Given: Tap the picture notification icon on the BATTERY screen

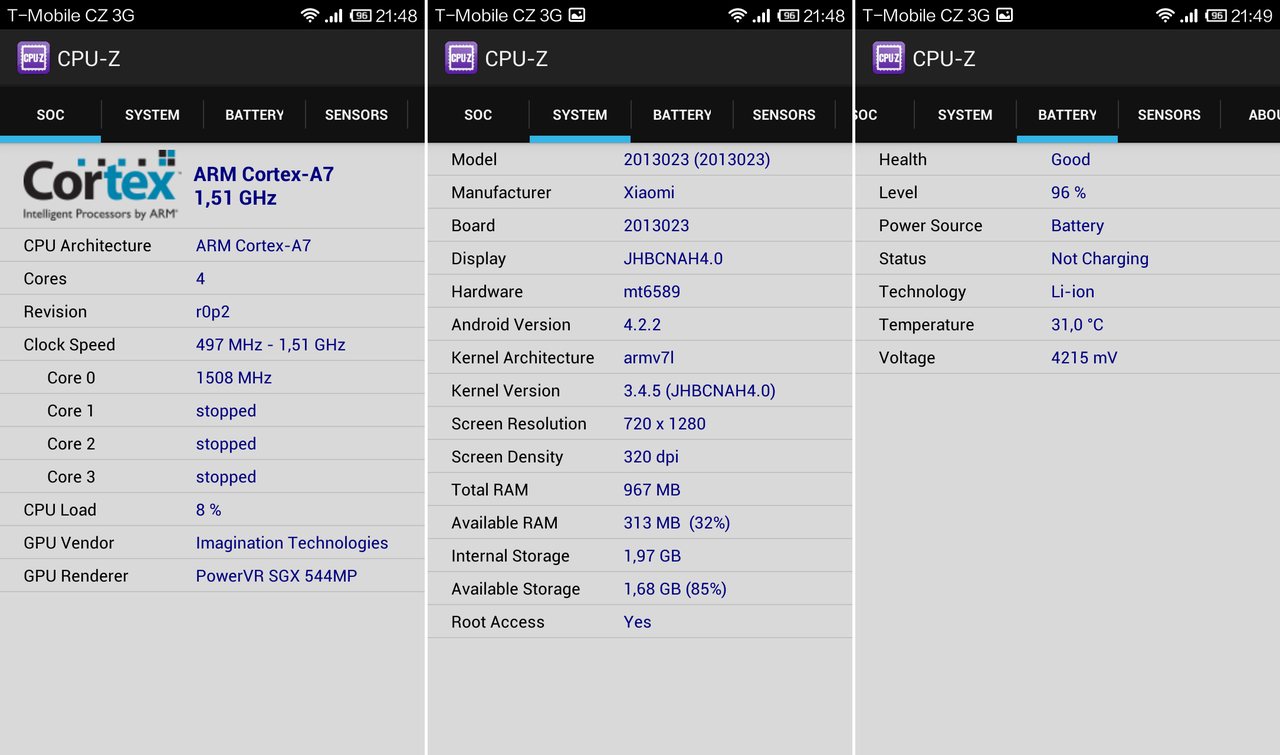Looking at the screenshot, I should [x=1005, y=15].
